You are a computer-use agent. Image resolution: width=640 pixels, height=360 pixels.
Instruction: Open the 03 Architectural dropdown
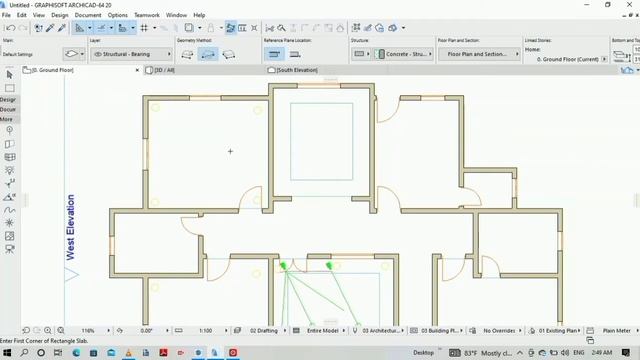pos(382,331)
